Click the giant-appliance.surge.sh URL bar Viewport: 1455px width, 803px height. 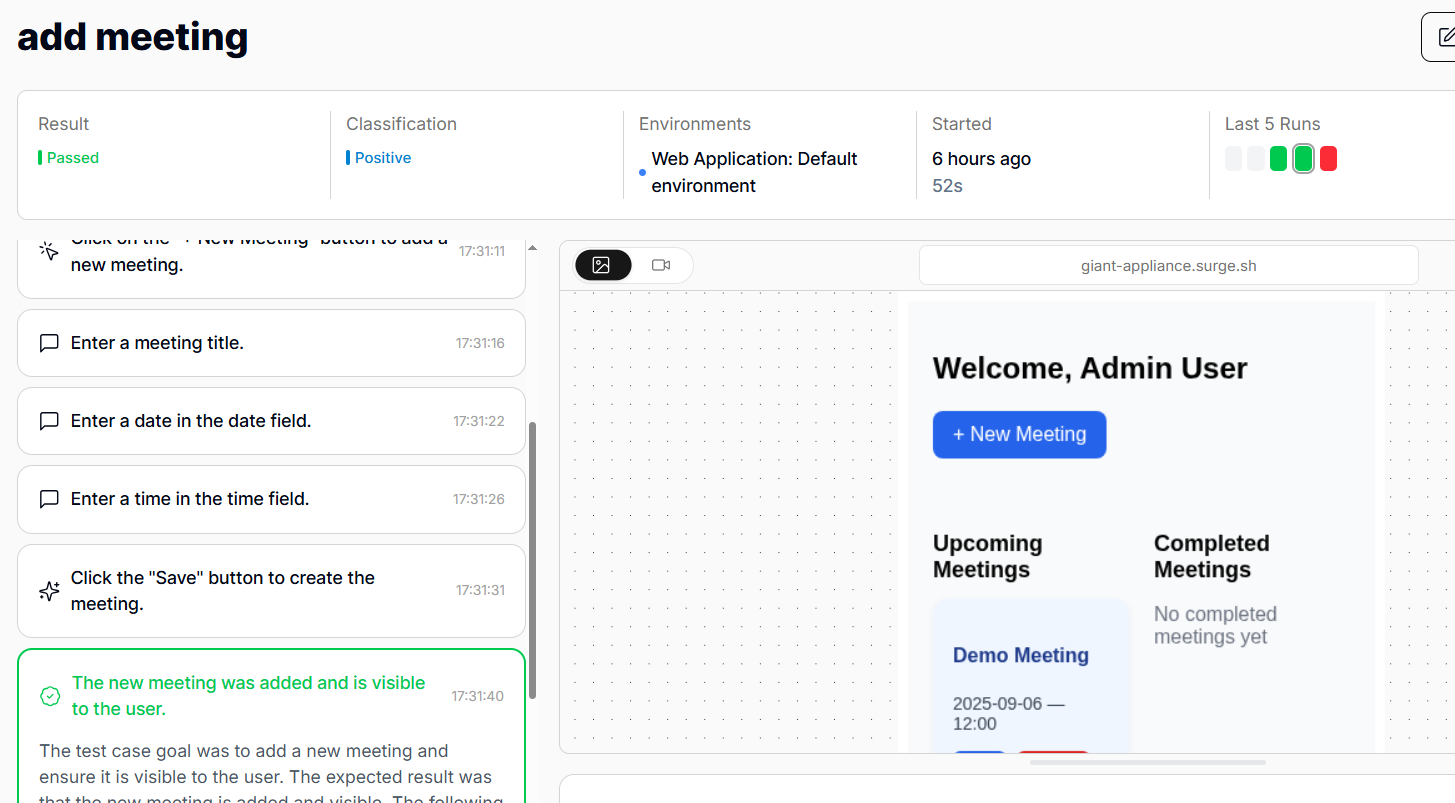1168,266
